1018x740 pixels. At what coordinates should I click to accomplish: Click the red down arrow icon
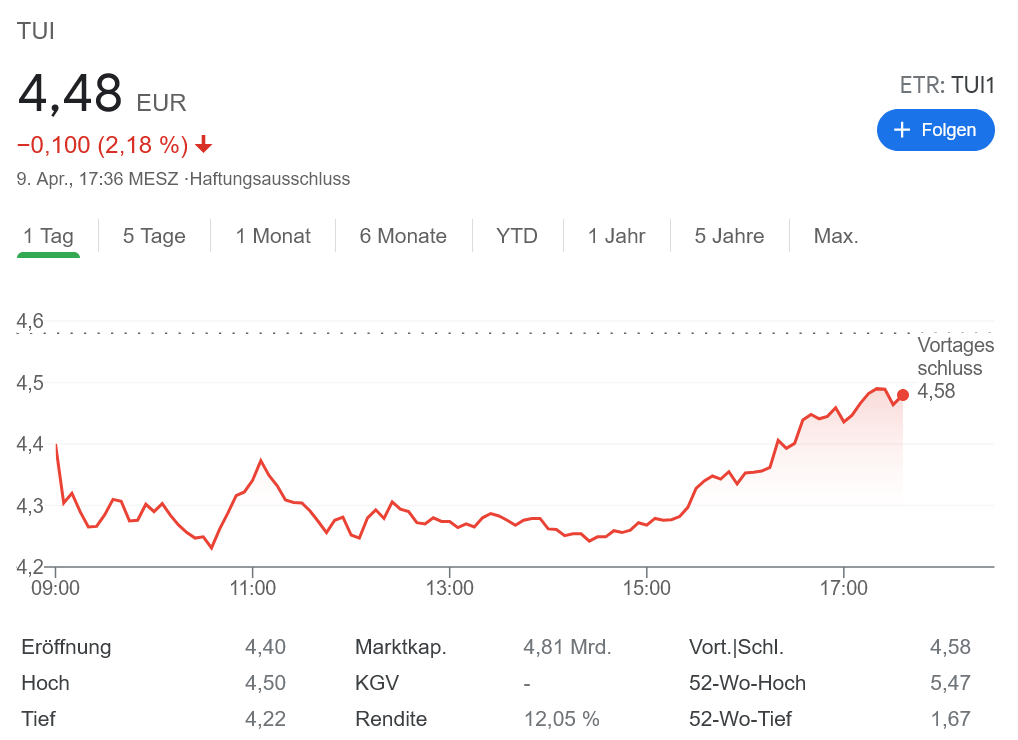click(204, 145)
